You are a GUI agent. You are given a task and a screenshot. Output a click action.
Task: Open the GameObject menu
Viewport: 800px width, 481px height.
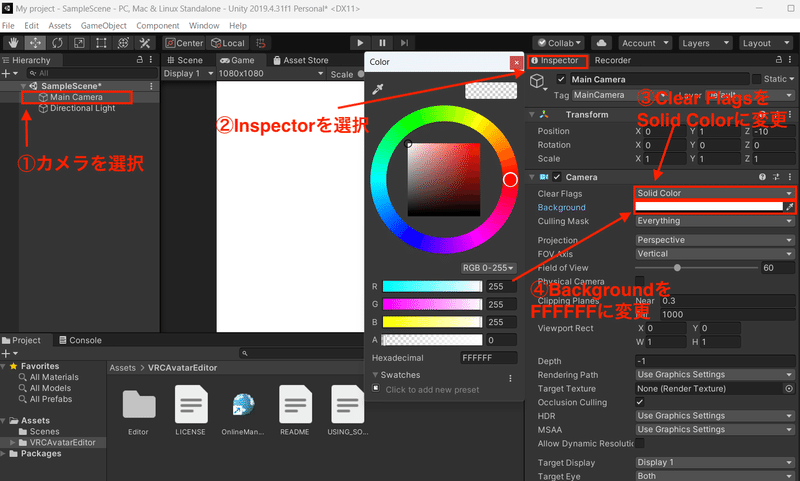pos(104,26)
